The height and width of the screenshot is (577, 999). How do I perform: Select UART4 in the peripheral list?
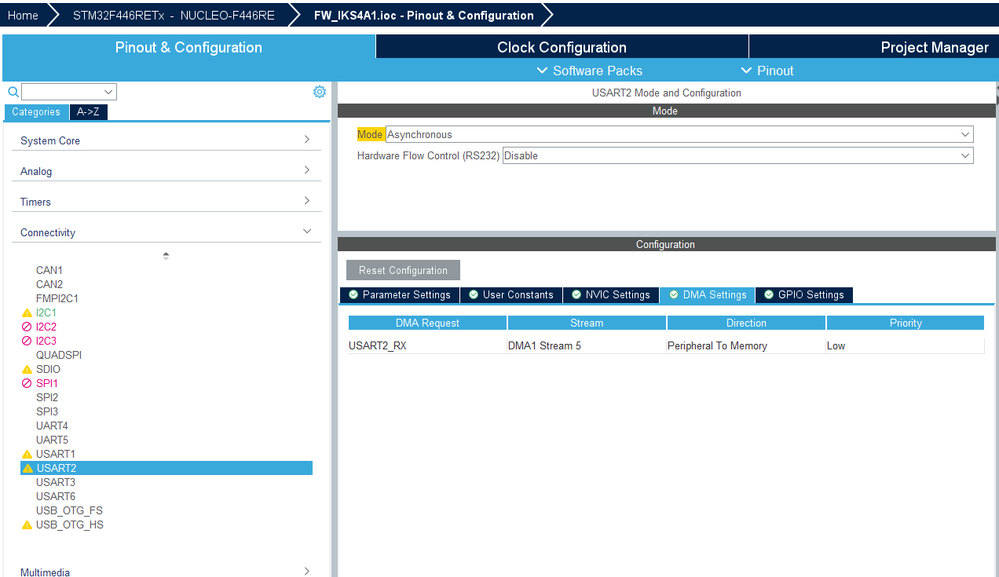[x=52, y=425]
